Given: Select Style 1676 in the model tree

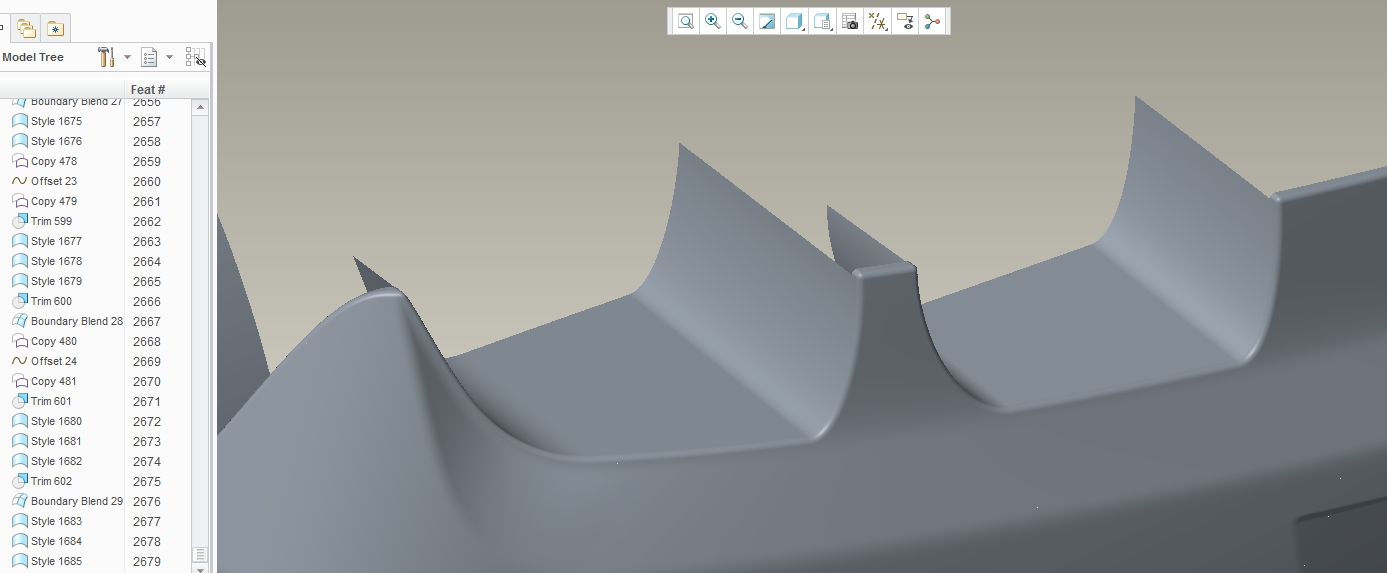Looking at the screenshot, I should coord(56,141).
